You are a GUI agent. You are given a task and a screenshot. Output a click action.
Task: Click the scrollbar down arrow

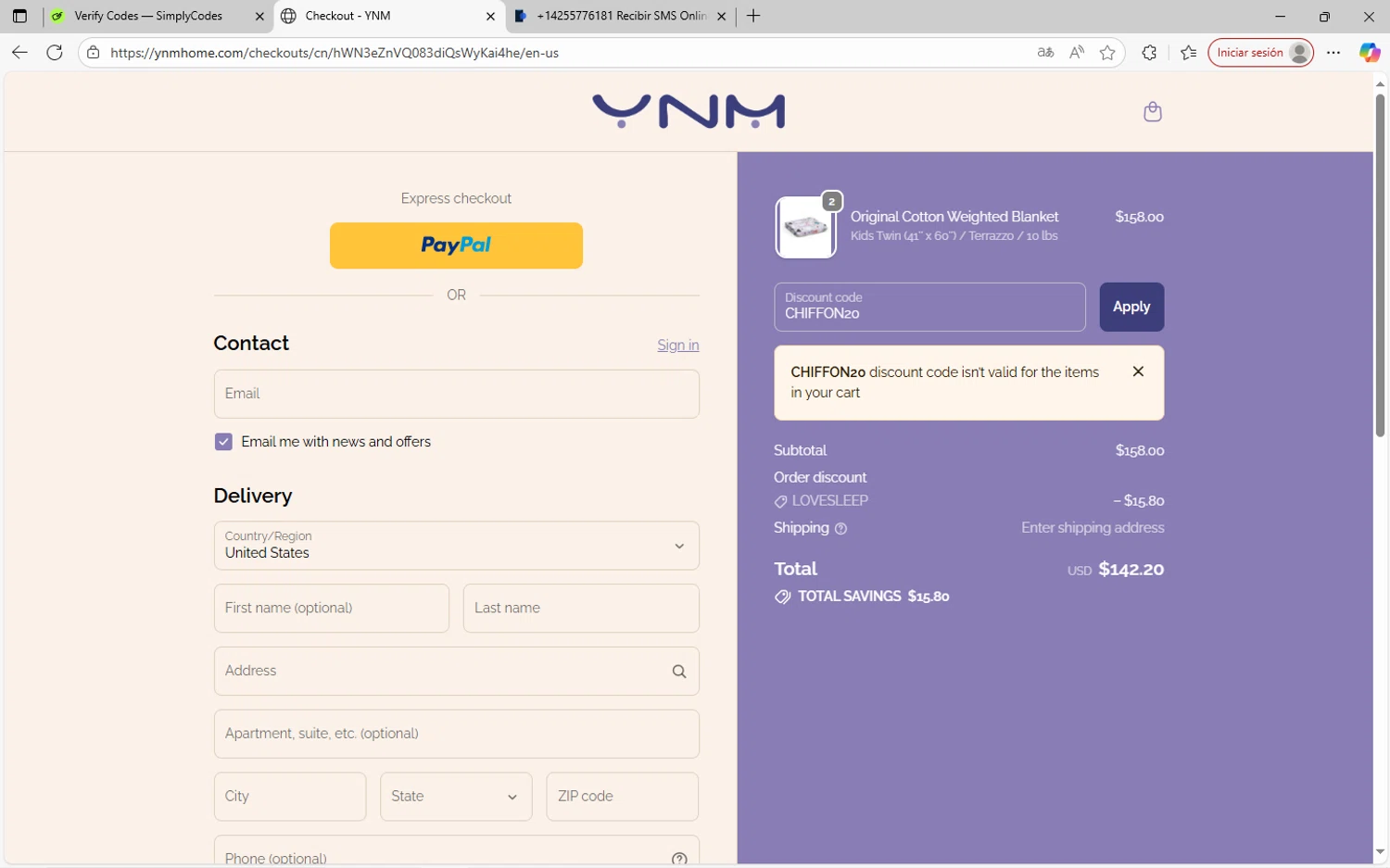click(1380, 852)
